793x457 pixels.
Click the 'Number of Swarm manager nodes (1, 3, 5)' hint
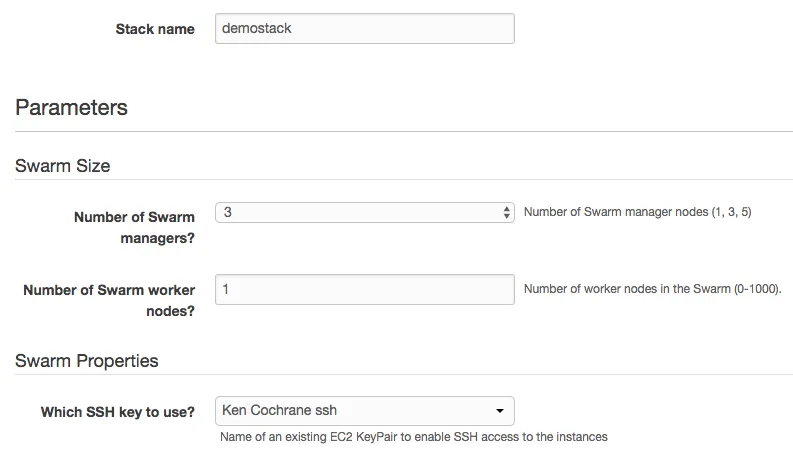(637, 212)
